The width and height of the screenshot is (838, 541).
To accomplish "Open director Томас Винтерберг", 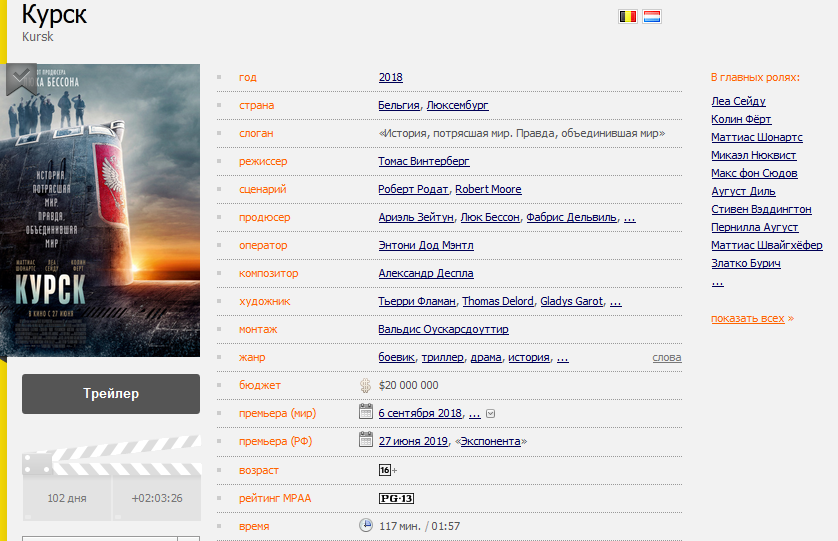I will 424,161.
